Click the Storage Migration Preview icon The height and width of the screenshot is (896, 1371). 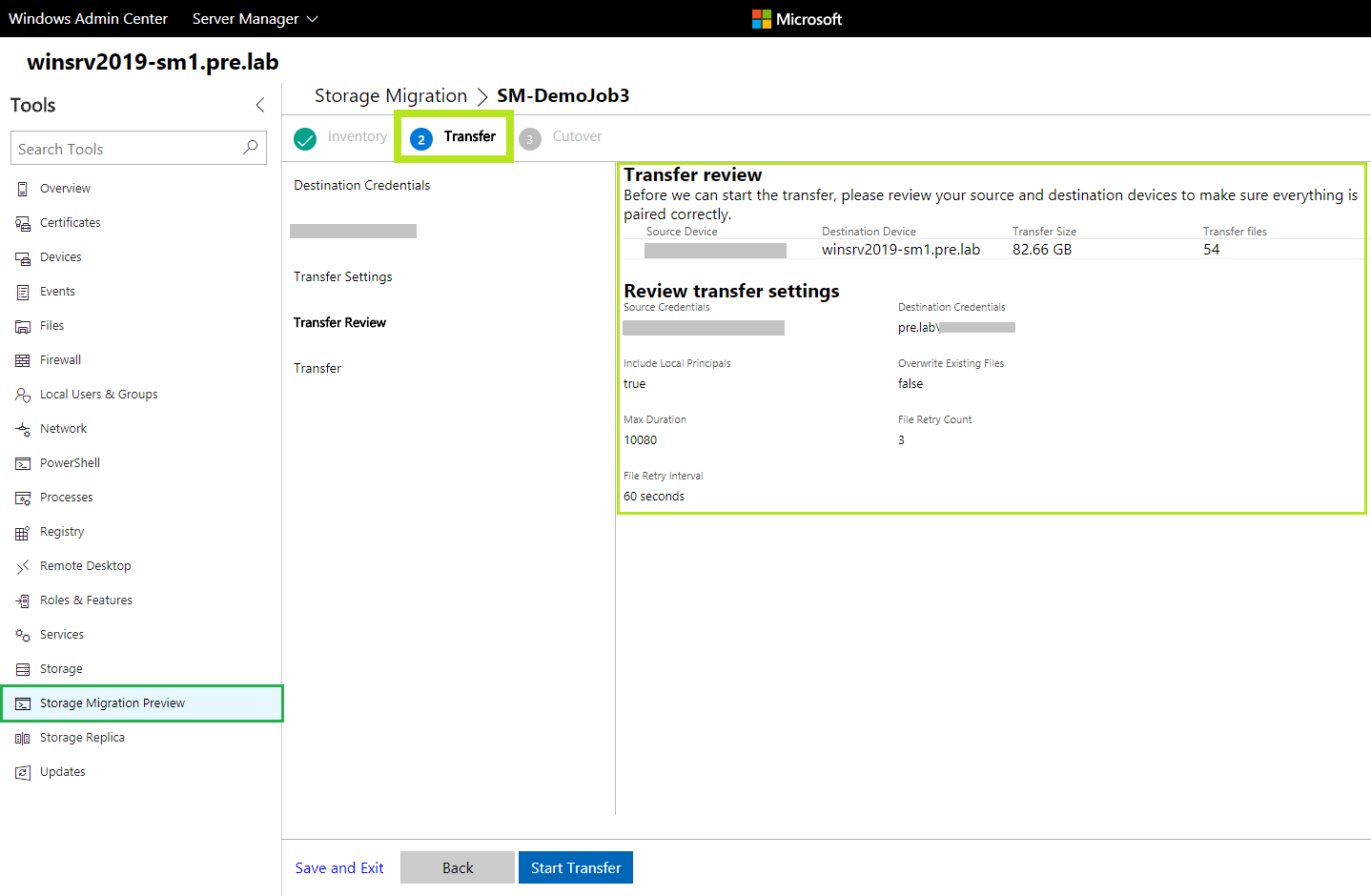click(x=23, y=703)
